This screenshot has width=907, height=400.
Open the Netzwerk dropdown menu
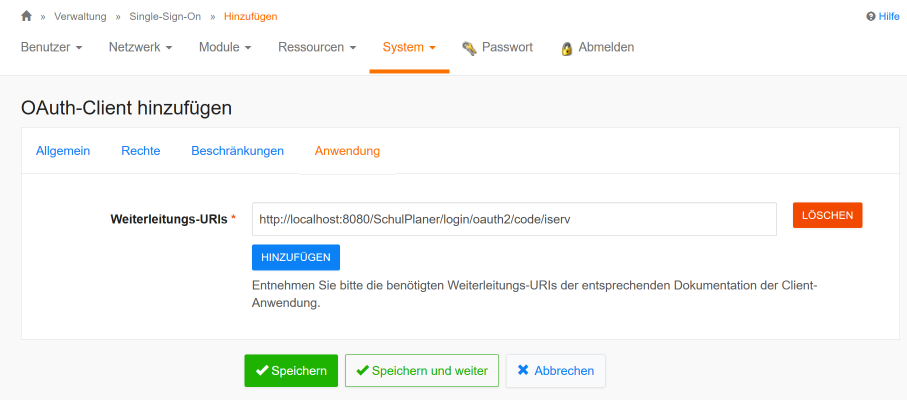click(140, 47)
